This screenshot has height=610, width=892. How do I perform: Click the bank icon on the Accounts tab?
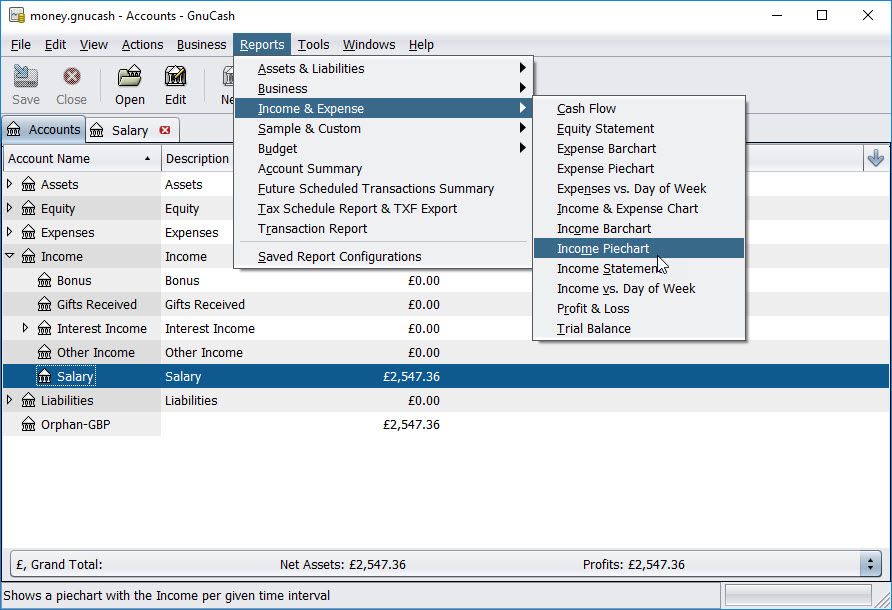(x=17, y=129)
